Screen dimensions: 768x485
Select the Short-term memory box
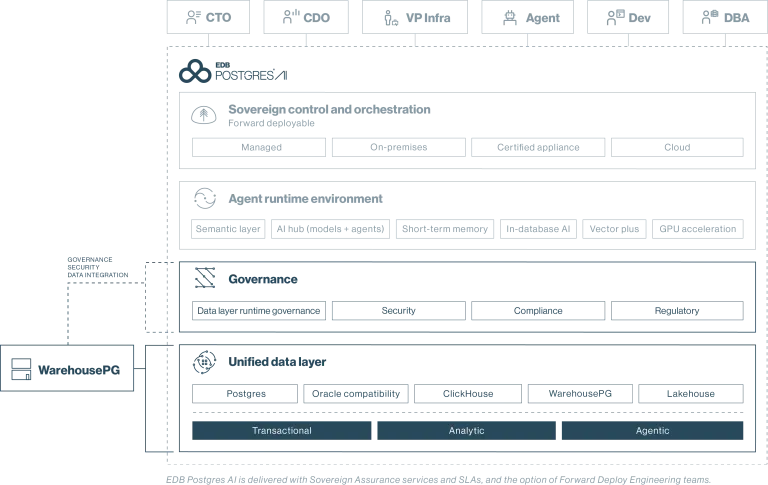(x=445, y=229)
